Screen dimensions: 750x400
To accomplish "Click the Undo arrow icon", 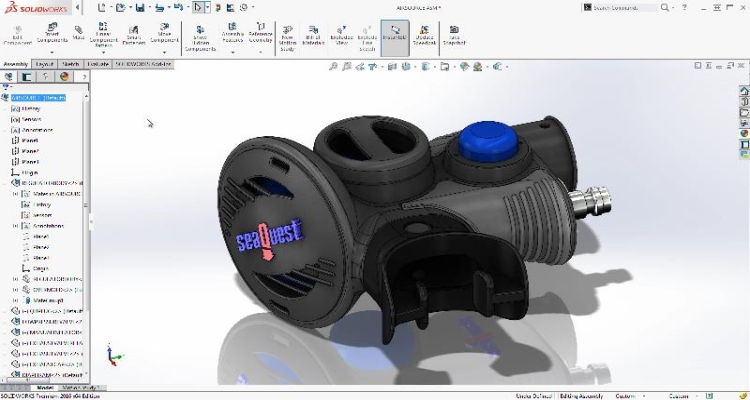I will tap(178, 7).
